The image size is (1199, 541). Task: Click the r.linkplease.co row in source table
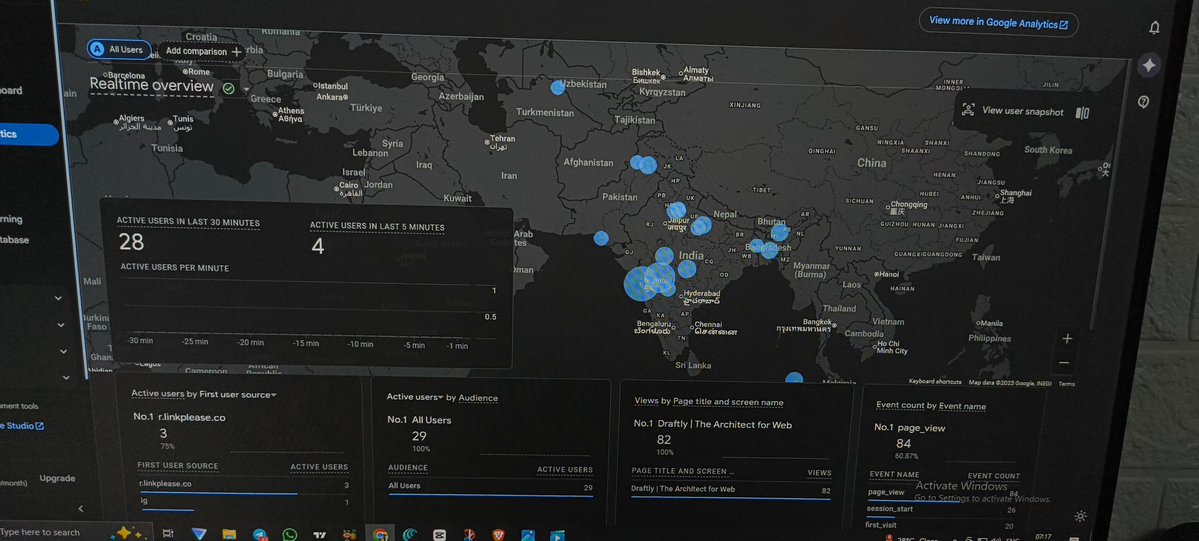click(x=243, y=484)
